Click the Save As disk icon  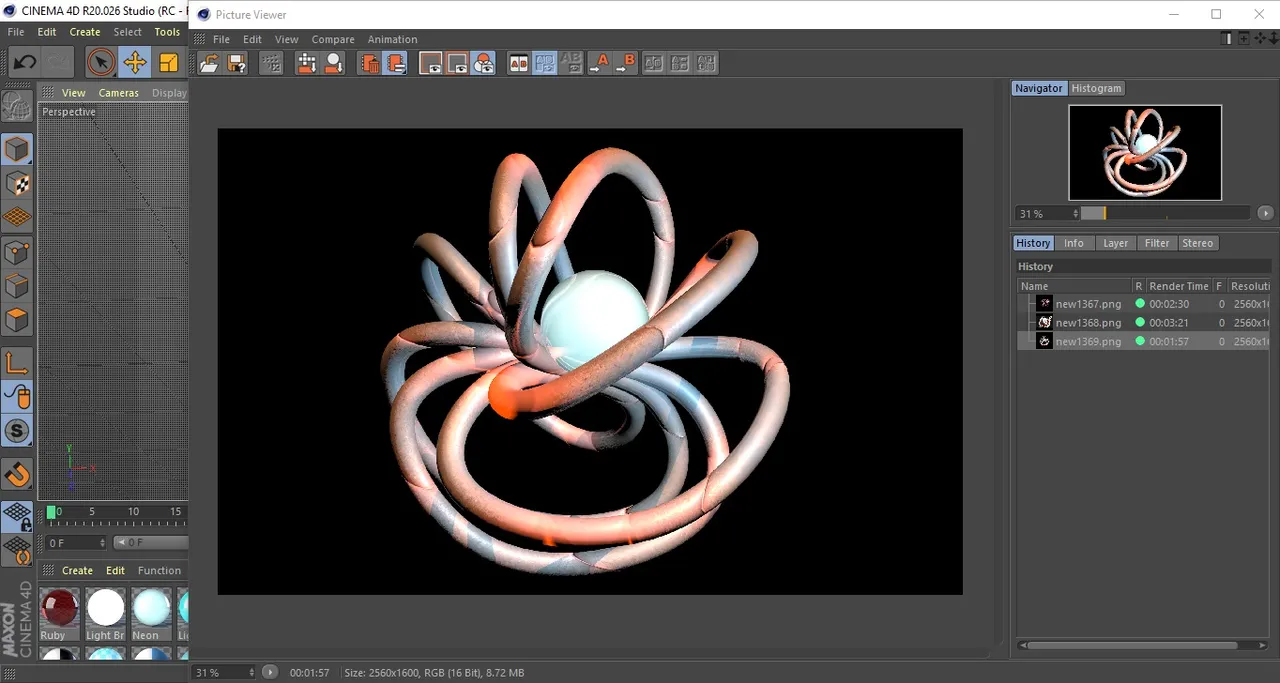[237, 63]
